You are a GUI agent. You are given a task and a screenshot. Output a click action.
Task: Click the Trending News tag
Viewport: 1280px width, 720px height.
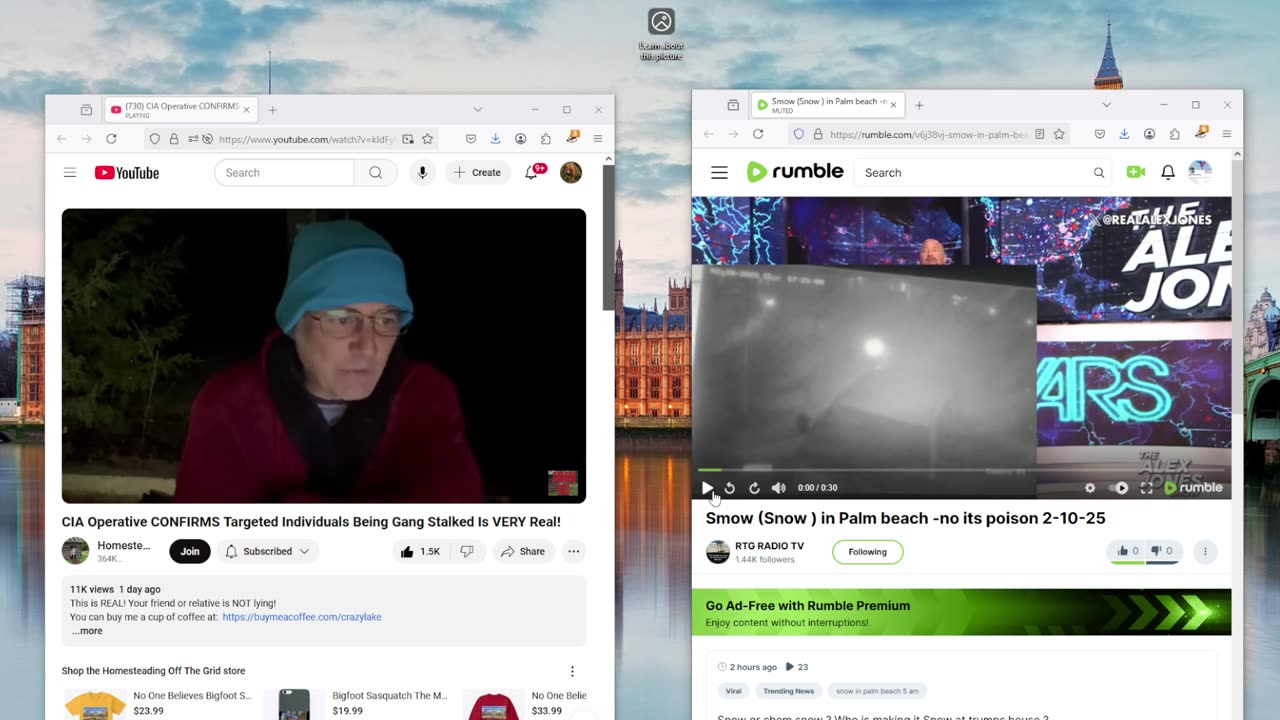(789, 691)
